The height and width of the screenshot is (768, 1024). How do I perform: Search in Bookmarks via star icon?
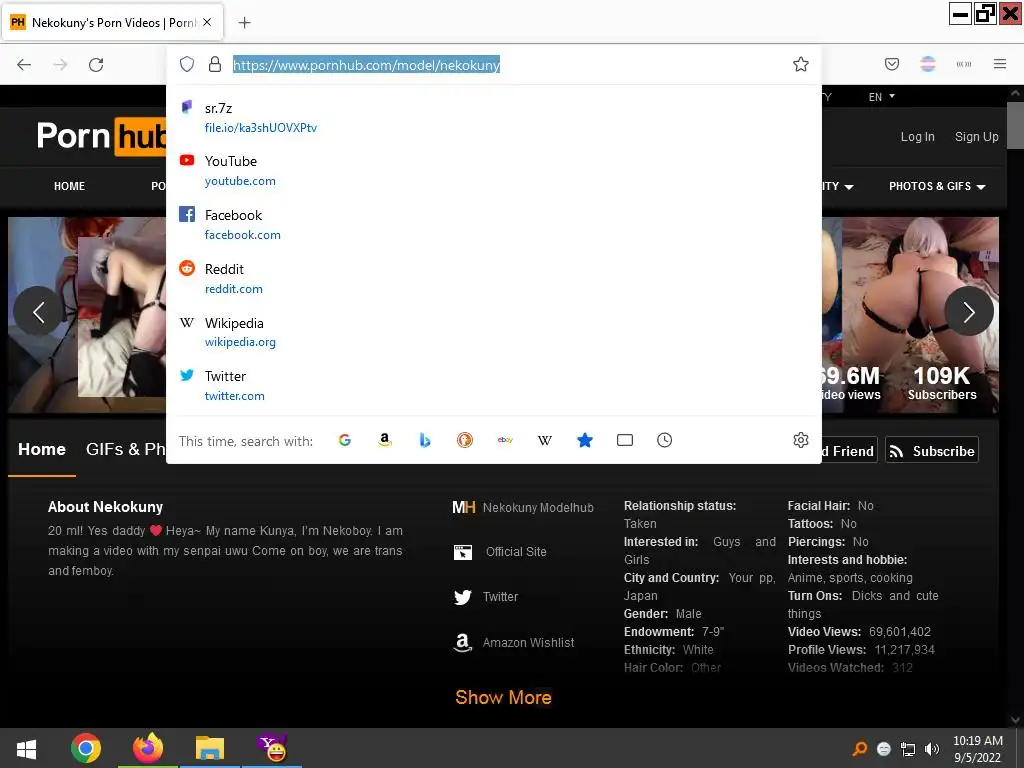(x=584, y=440)
